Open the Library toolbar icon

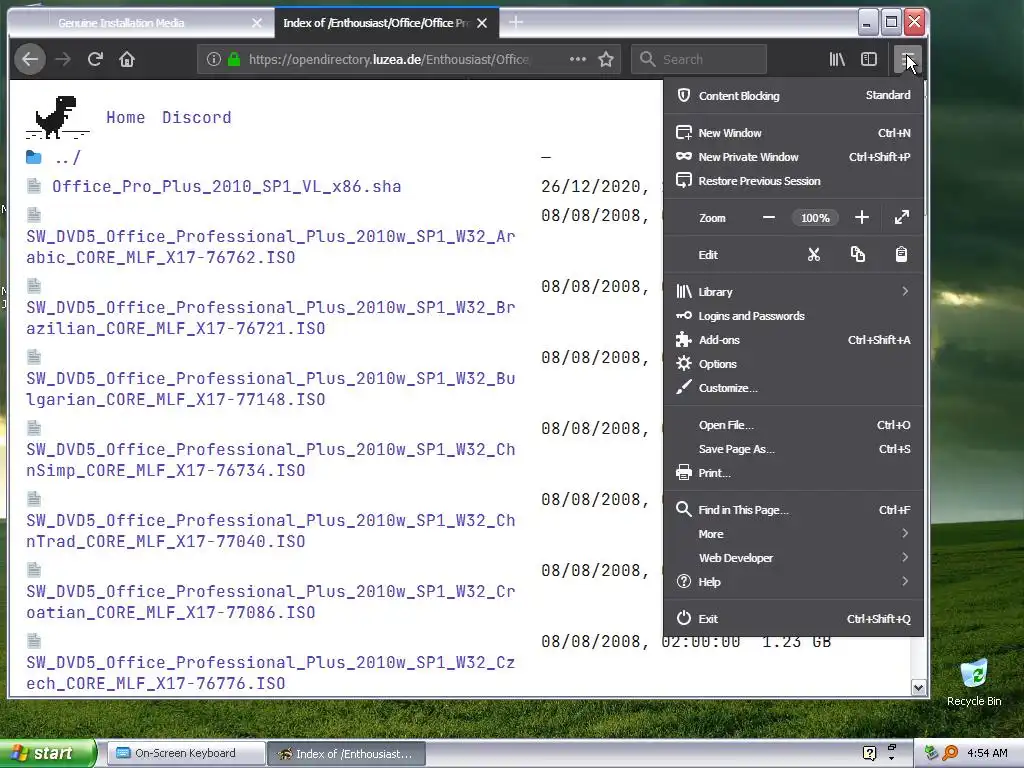[837, 59]
